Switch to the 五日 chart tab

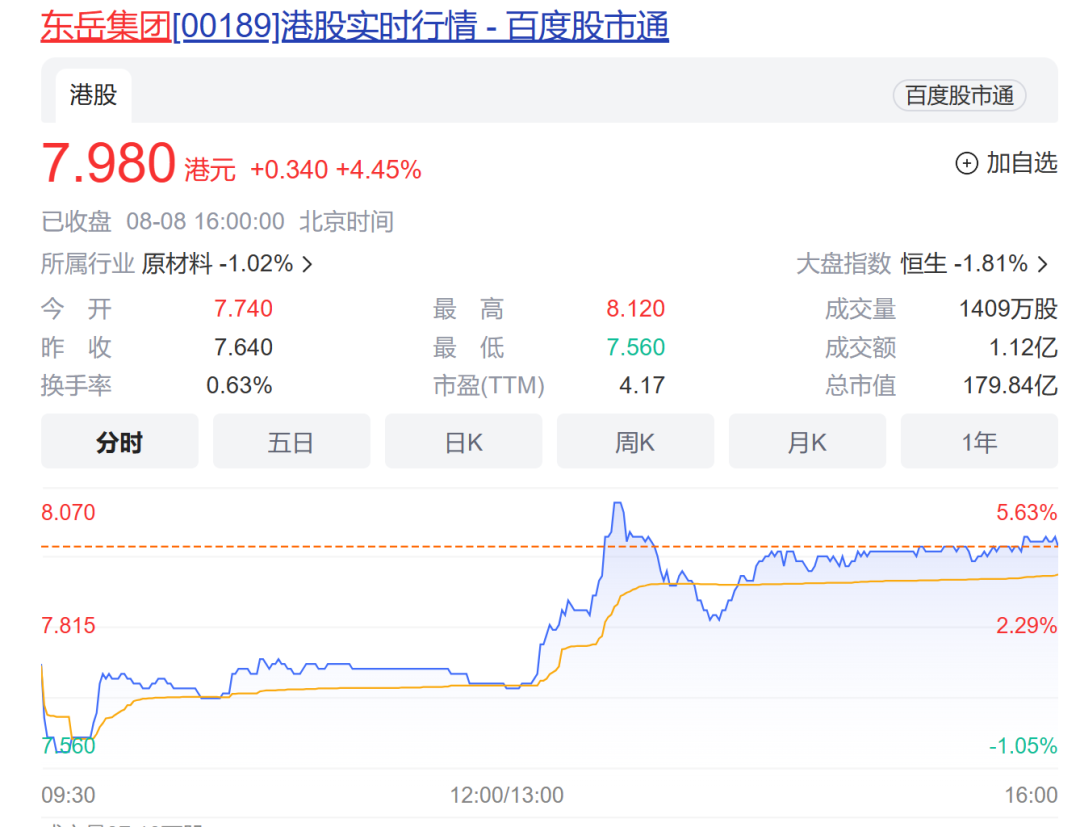(291, 441)
